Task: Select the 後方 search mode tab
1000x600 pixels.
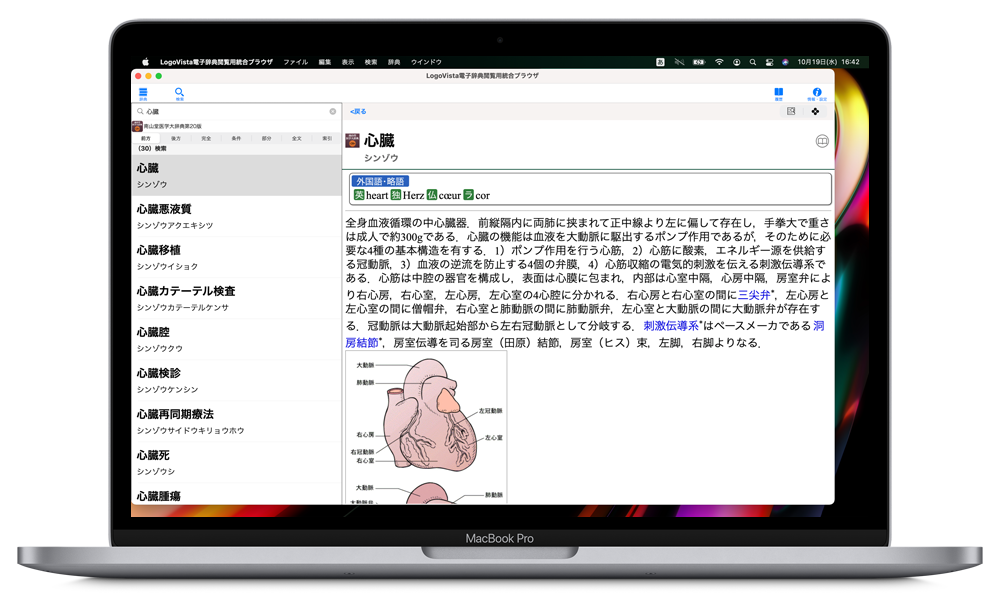Action: [176, 138]
